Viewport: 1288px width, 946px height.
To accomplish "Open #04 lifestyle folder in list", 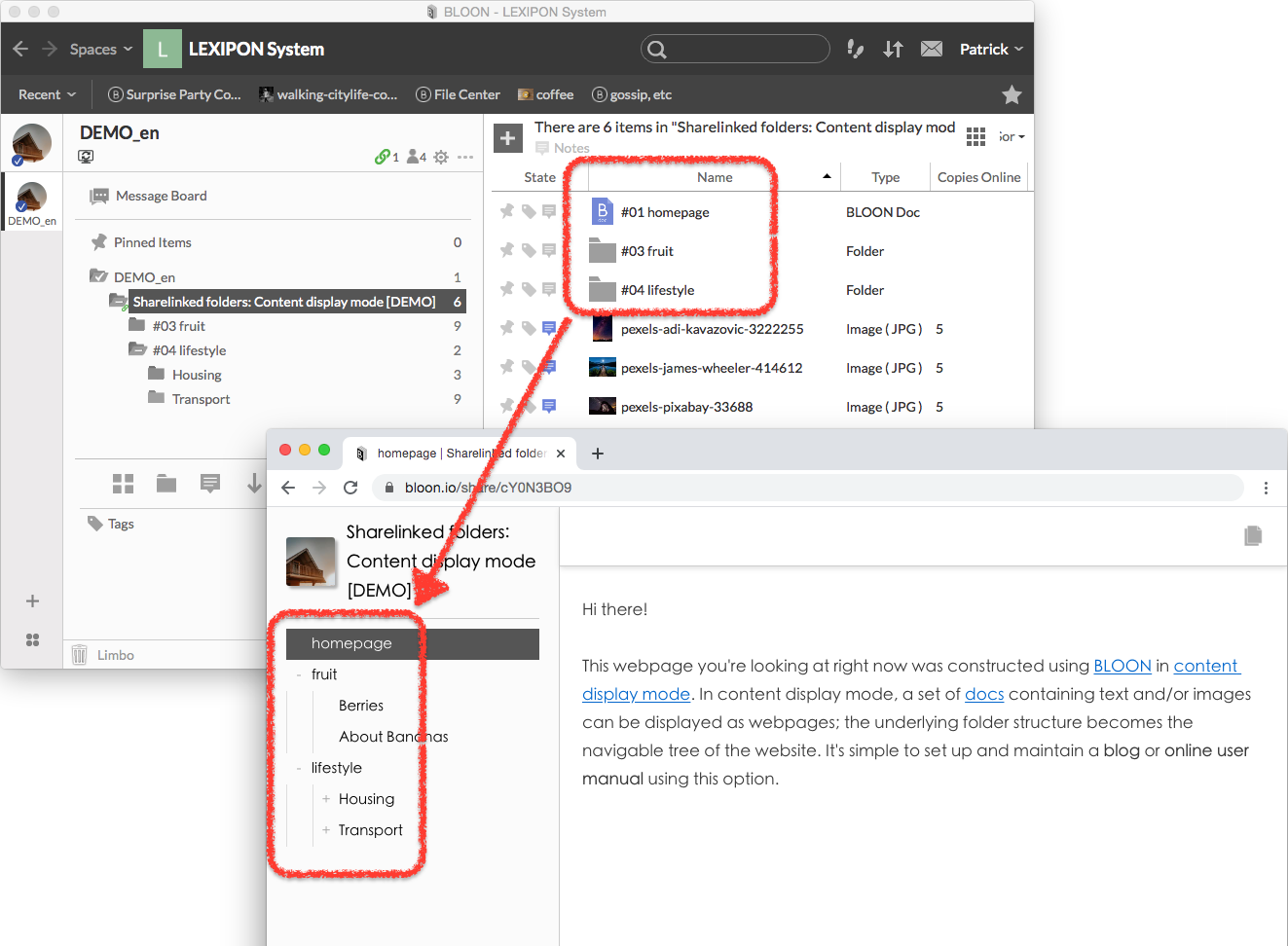I will 657,290.
